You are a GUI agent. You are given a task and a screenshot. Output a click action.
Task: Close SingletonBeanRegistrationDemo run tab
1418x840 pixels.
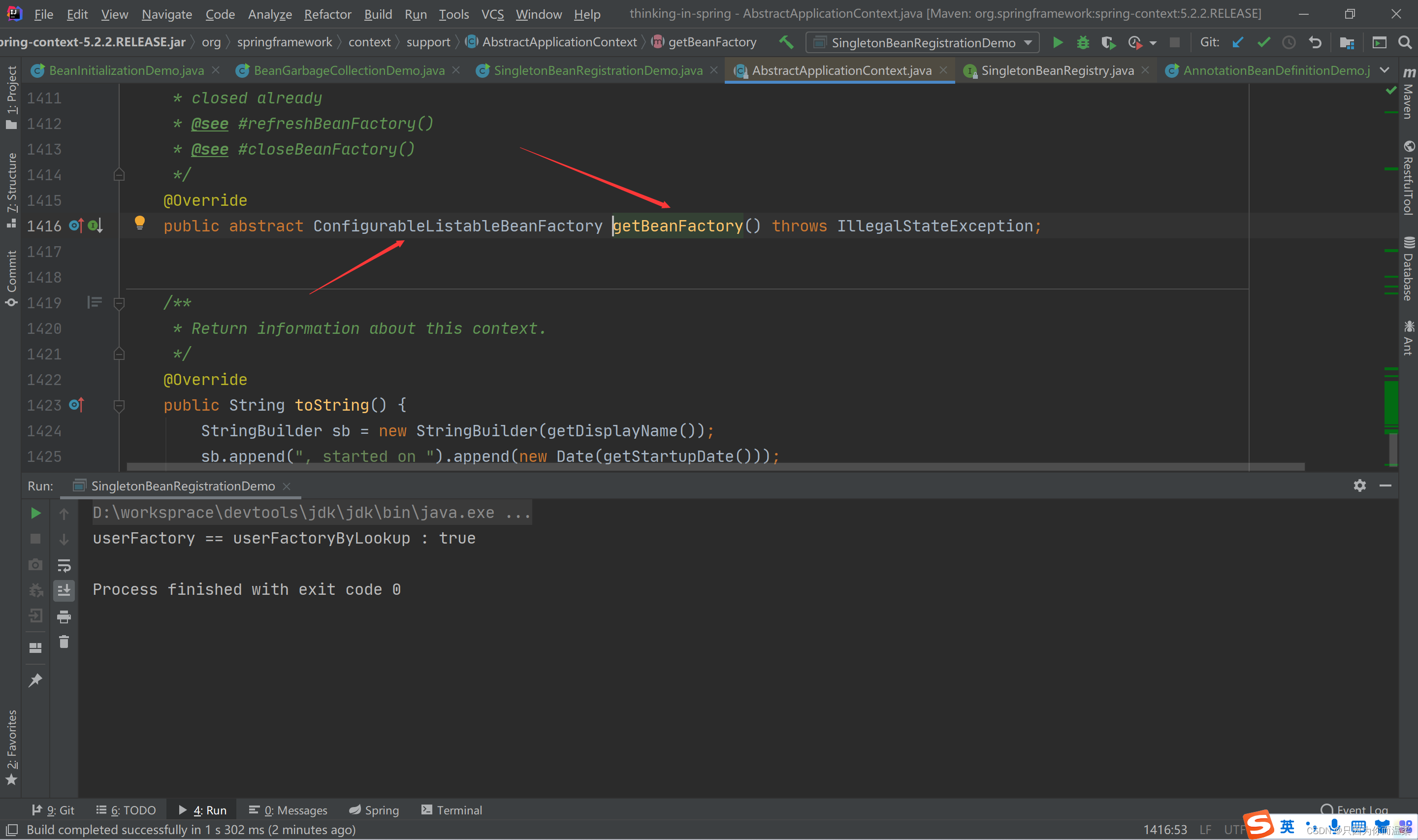point(287,485)
